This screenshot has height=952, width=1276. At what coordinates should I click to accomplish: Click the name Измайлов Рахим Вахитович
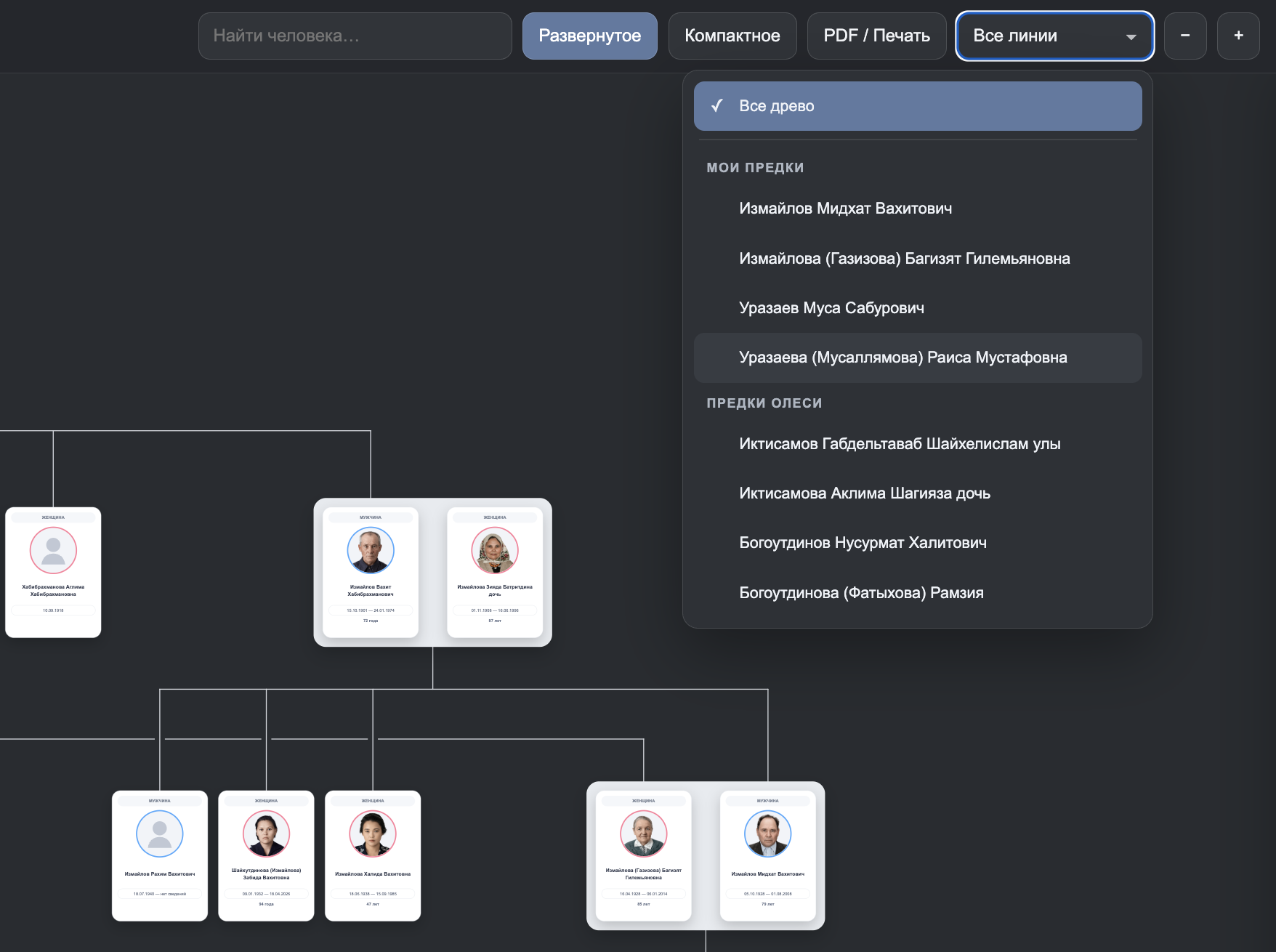click(x=160, y=874)
